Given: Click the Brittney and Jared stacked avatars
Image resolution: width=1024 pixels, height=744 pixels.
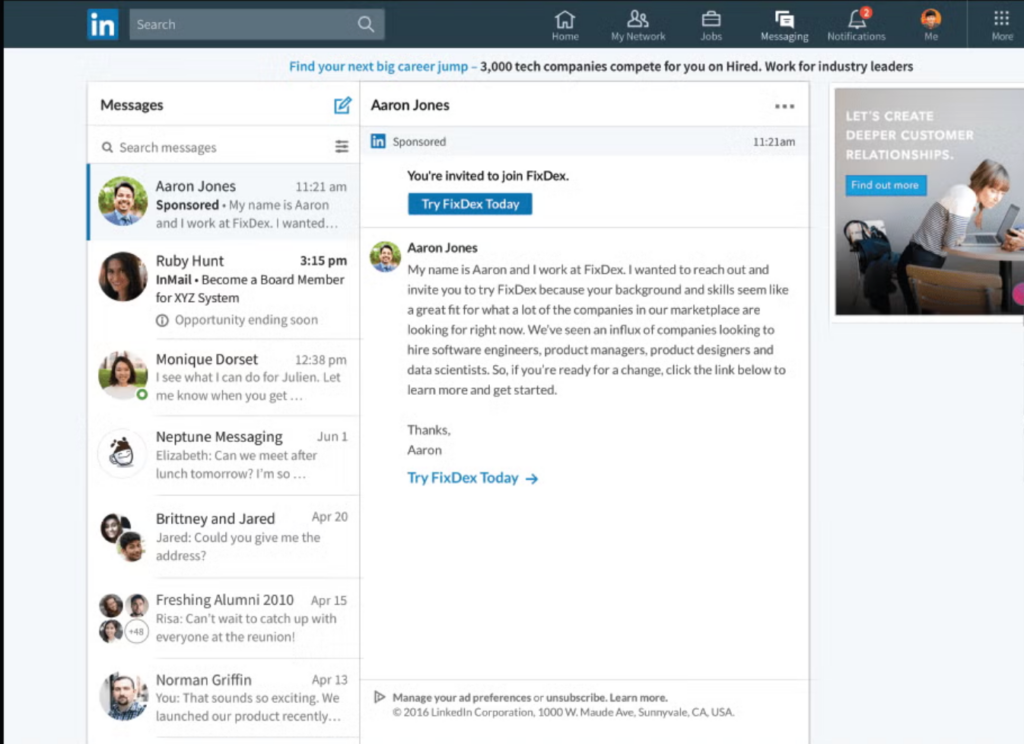Looking at the screenshot, I should click(123, 537).
